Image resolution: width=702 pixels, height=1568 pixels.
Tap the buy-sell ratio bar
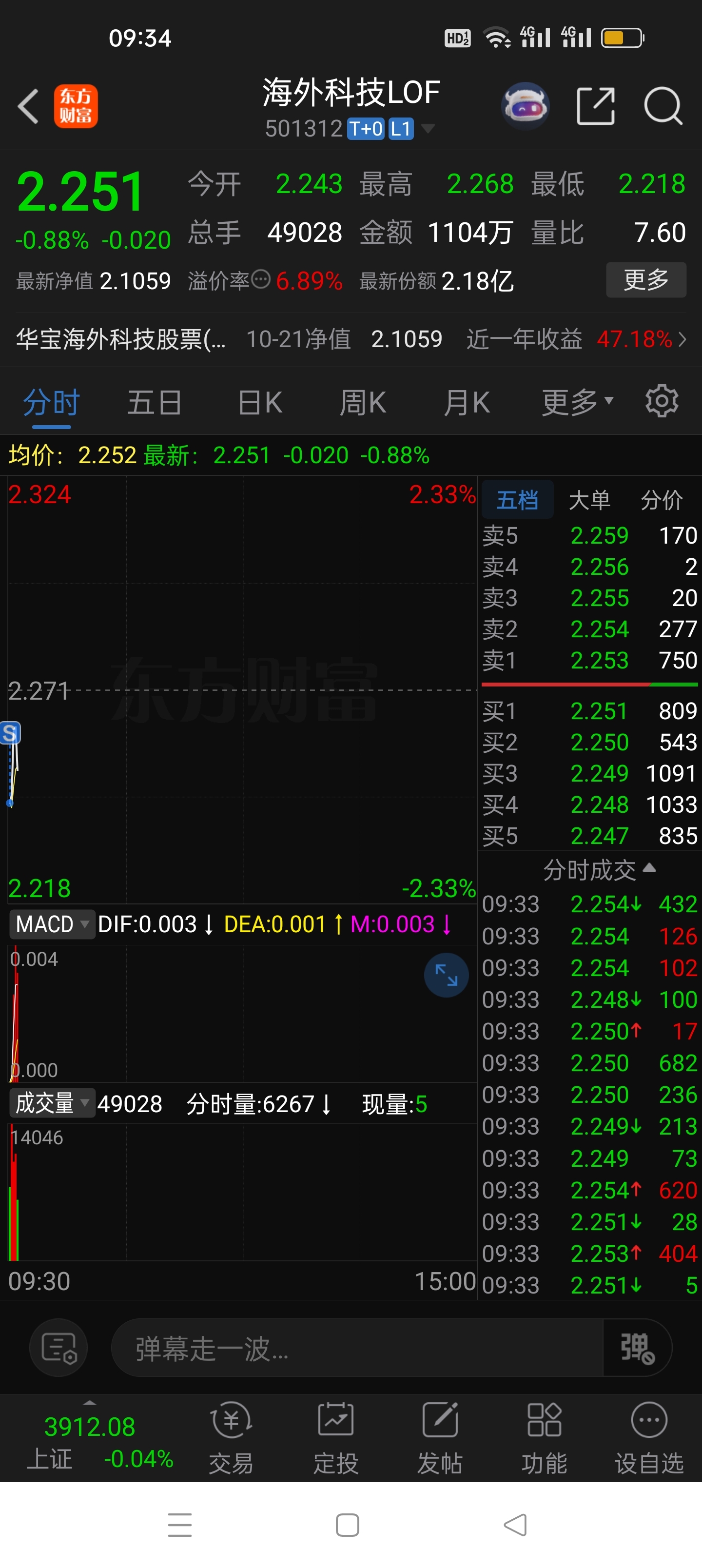pyautogui.click(x=589, y=685)
